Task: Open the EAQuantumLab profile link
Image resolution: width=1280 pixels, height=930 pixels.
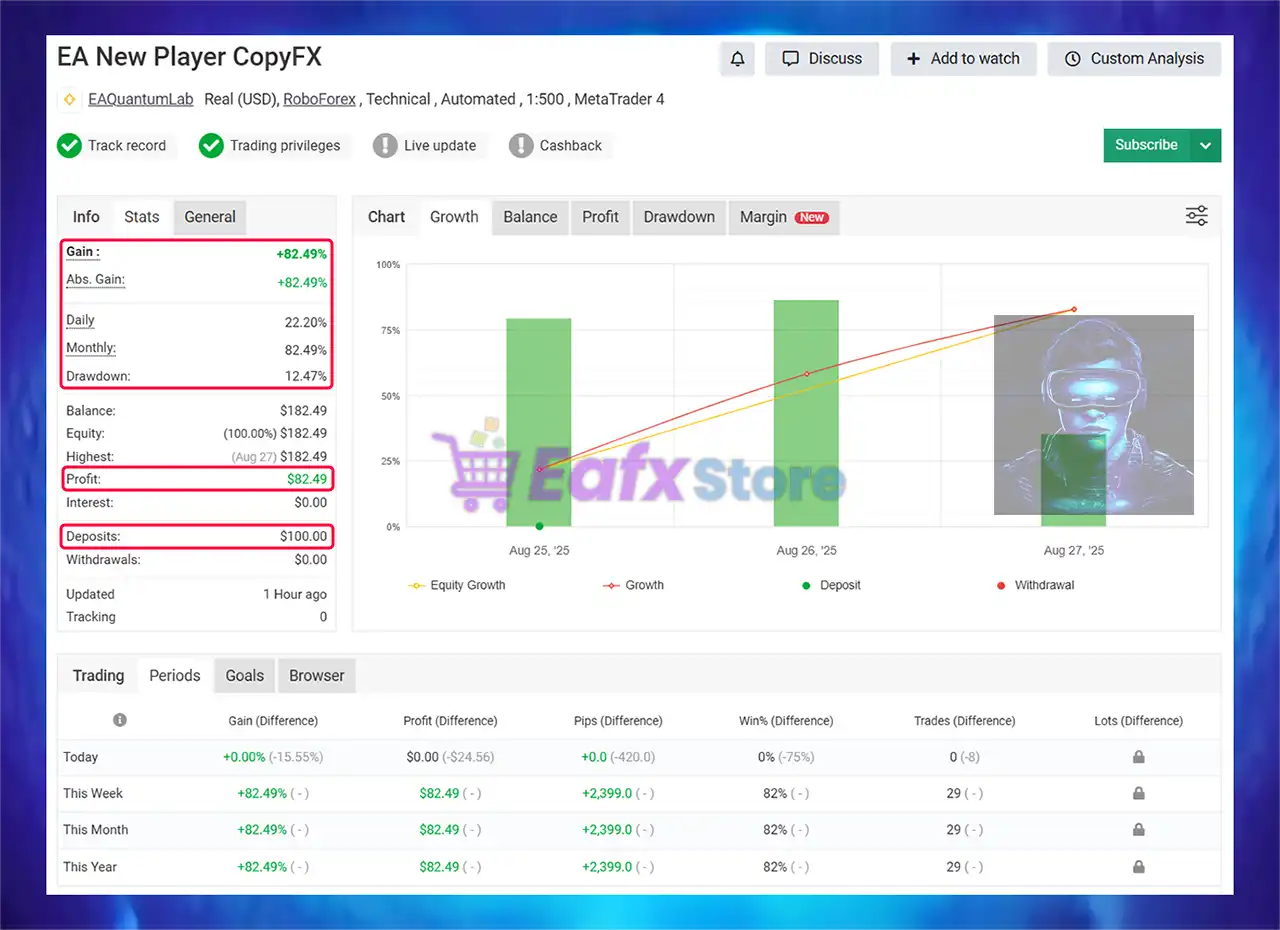Action: point(141,99)
